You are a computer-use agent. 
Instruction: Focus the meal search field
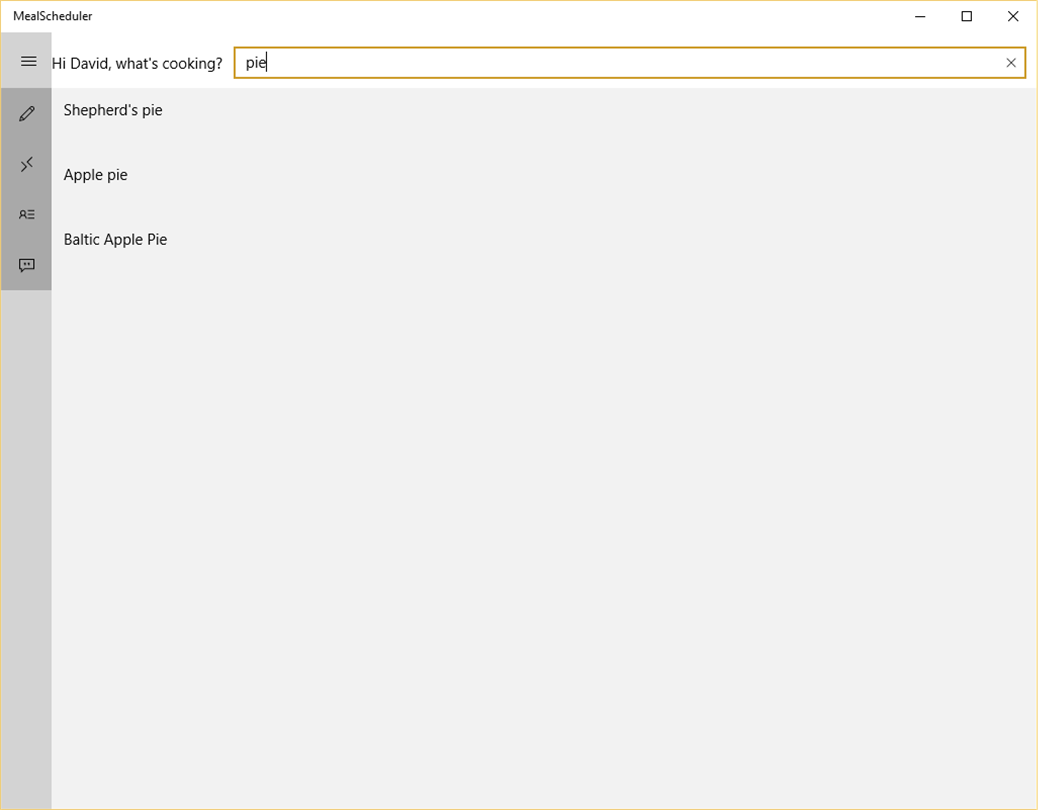(620, 63)
